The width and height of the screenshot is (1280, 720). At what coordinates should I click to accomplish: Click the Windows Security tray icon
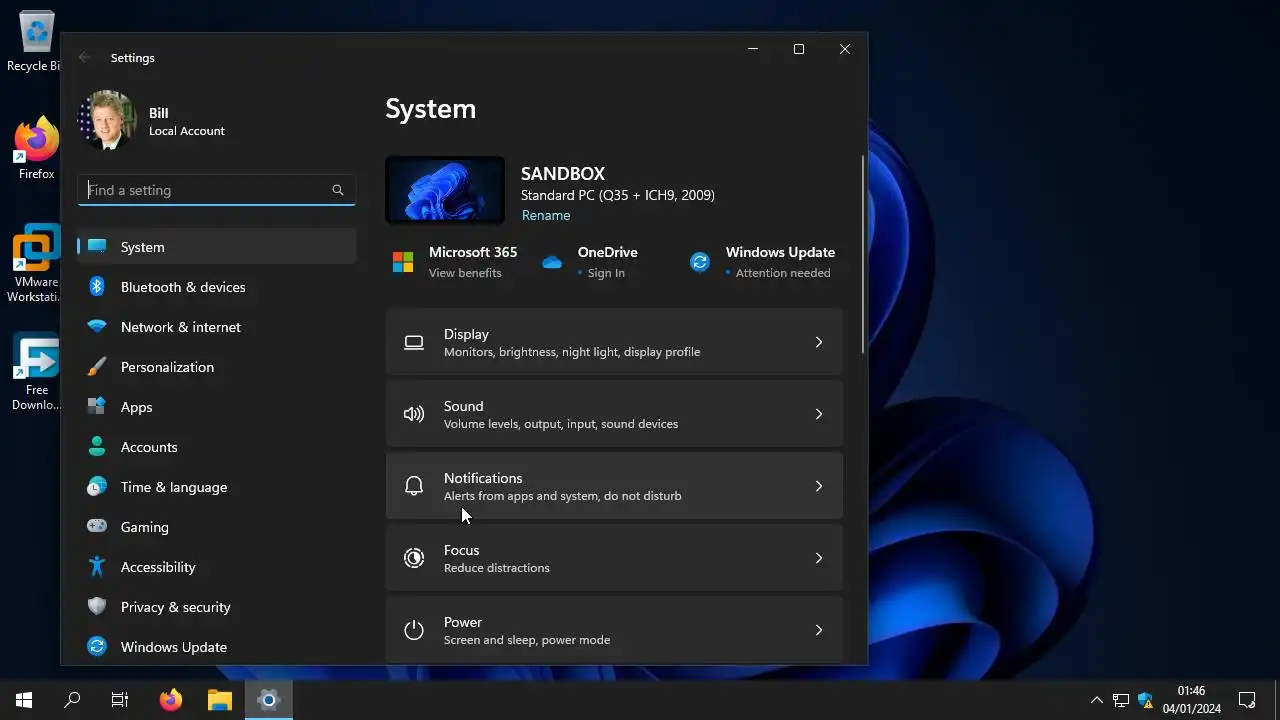[1146, 700]
